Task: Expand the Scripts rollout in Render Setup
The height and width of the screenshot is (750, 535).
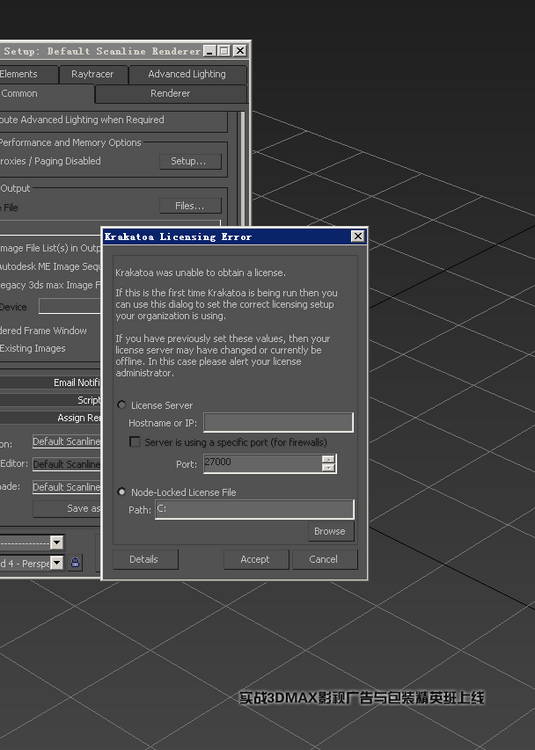Action: coord(50,400)
